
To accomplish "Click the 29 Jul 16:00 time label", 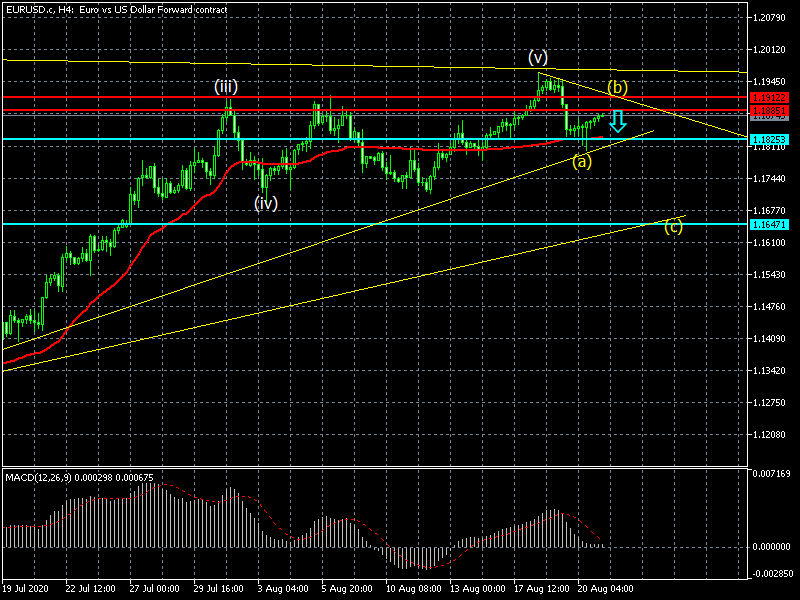I will click(217, 590).
